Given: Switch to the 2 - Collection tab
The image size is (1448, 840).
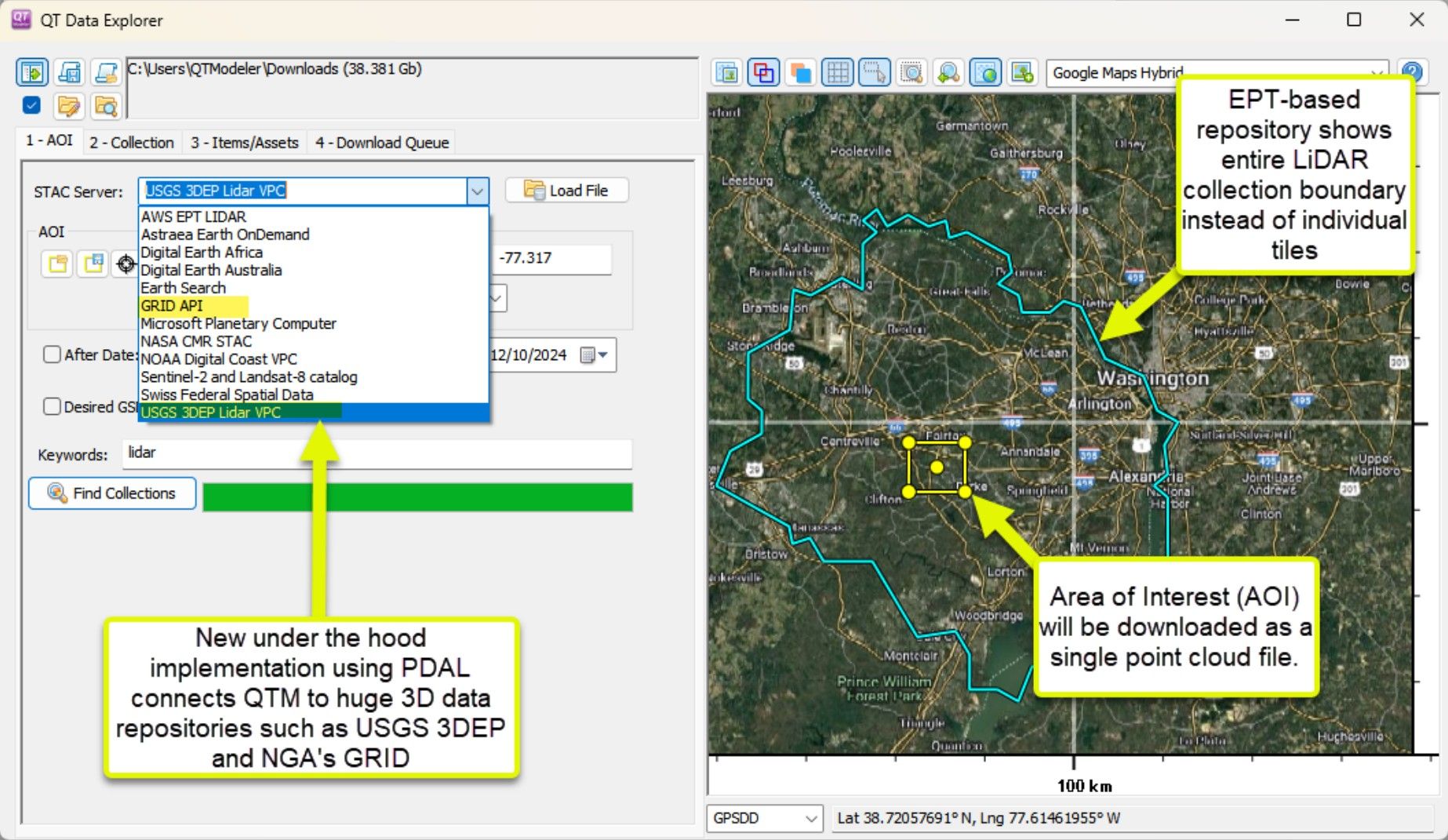Looking at the screenshot, I should 131,143.
